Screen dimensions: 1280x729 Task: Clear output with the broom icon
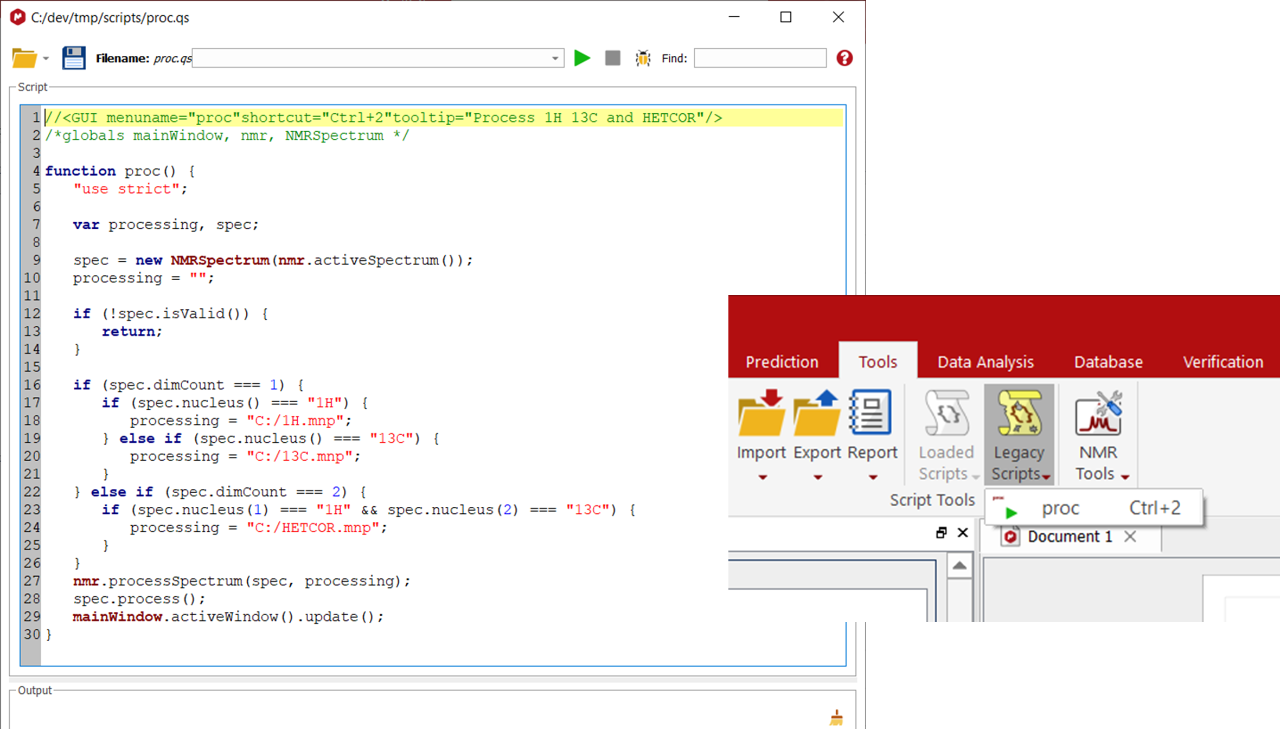(836, 717)
